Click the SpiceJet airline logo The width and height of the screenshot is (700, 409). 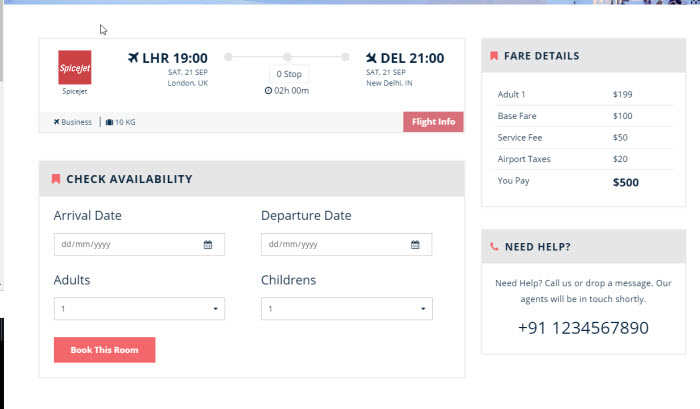(75, 67)
